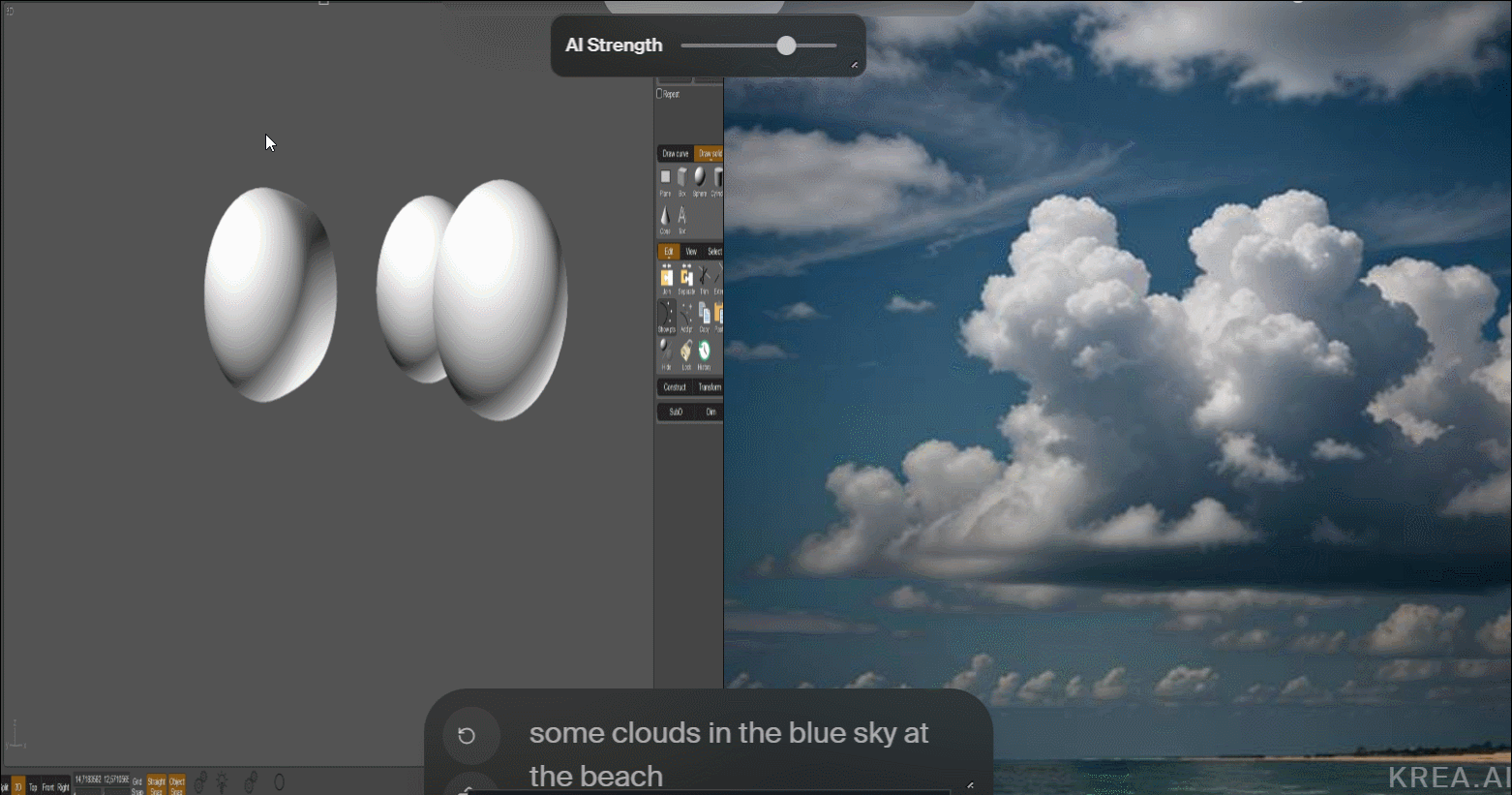Screen dimensions: 1512x795
Task: Select the Plane solid tool
Action: pos(665,180)
